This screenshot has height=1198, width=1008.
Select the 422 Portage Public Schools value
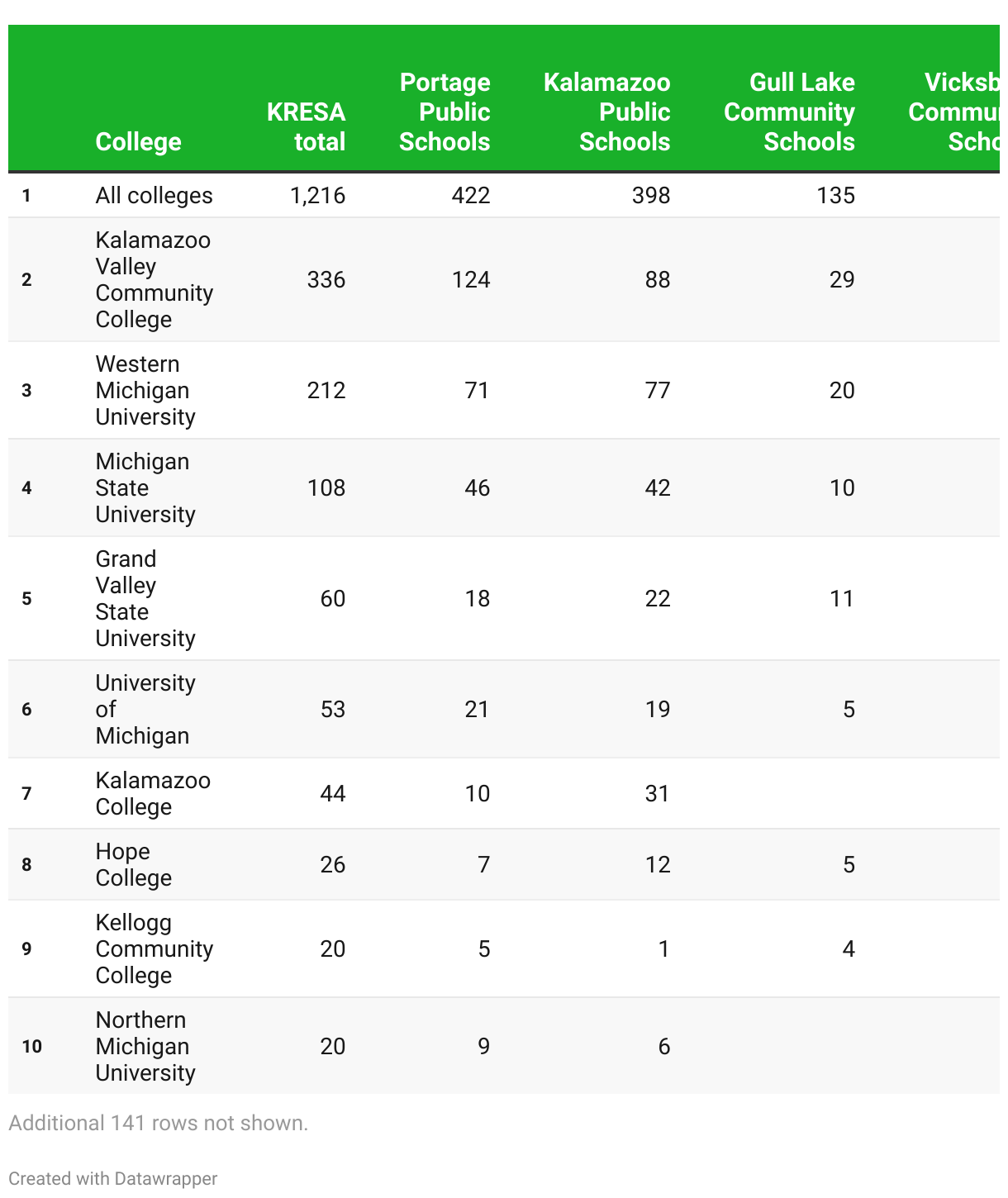click(470, 196)
